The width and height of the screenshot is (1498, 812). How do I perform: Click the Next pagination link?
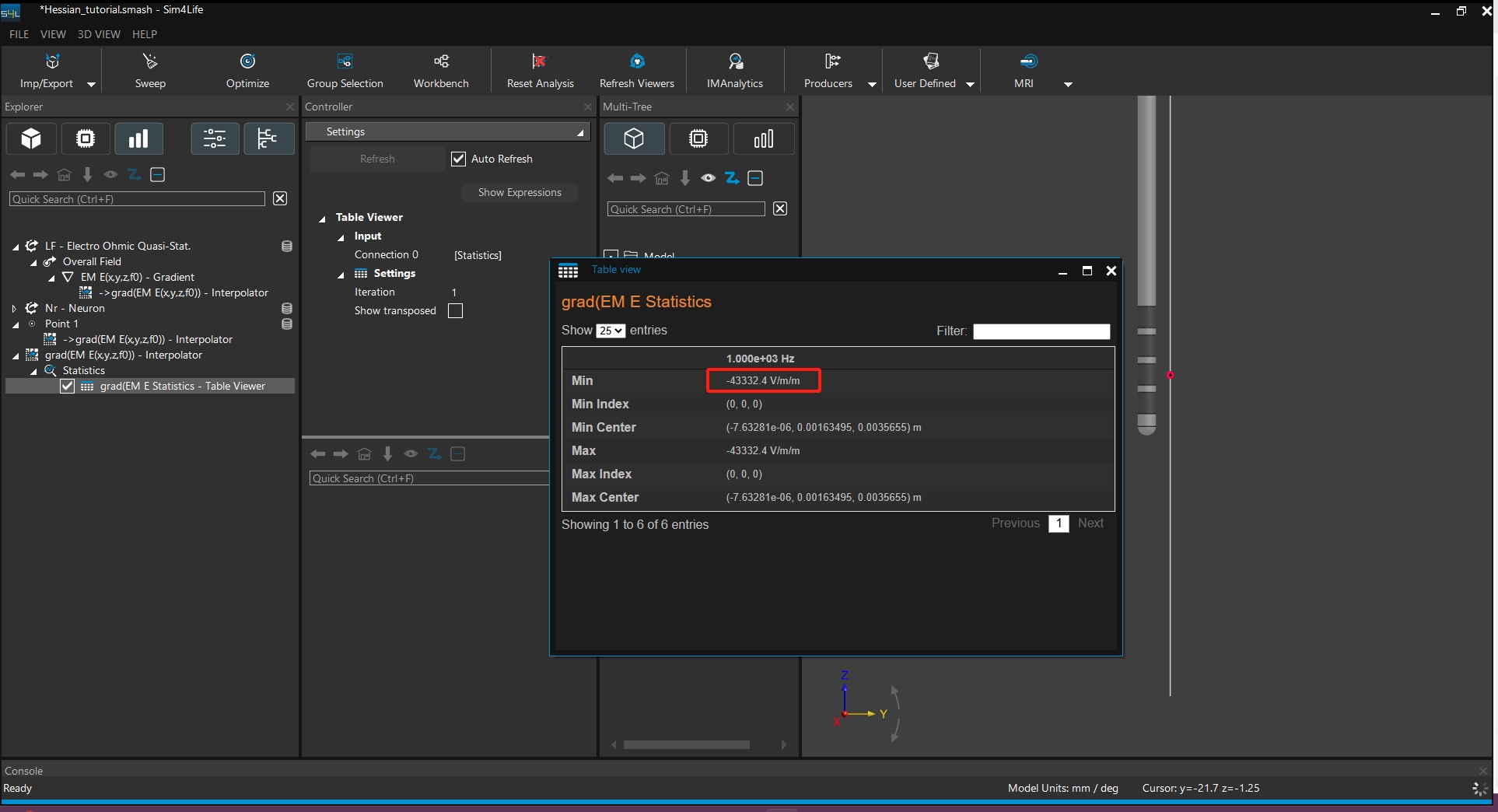(x=1090, y=523)
